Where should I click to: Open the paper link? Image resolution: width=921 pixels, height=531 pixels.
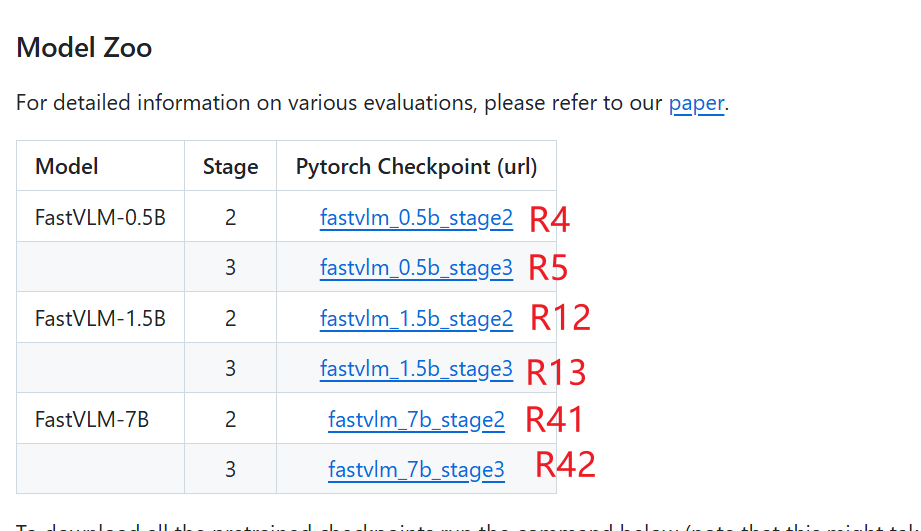click(x=696, y=103)
